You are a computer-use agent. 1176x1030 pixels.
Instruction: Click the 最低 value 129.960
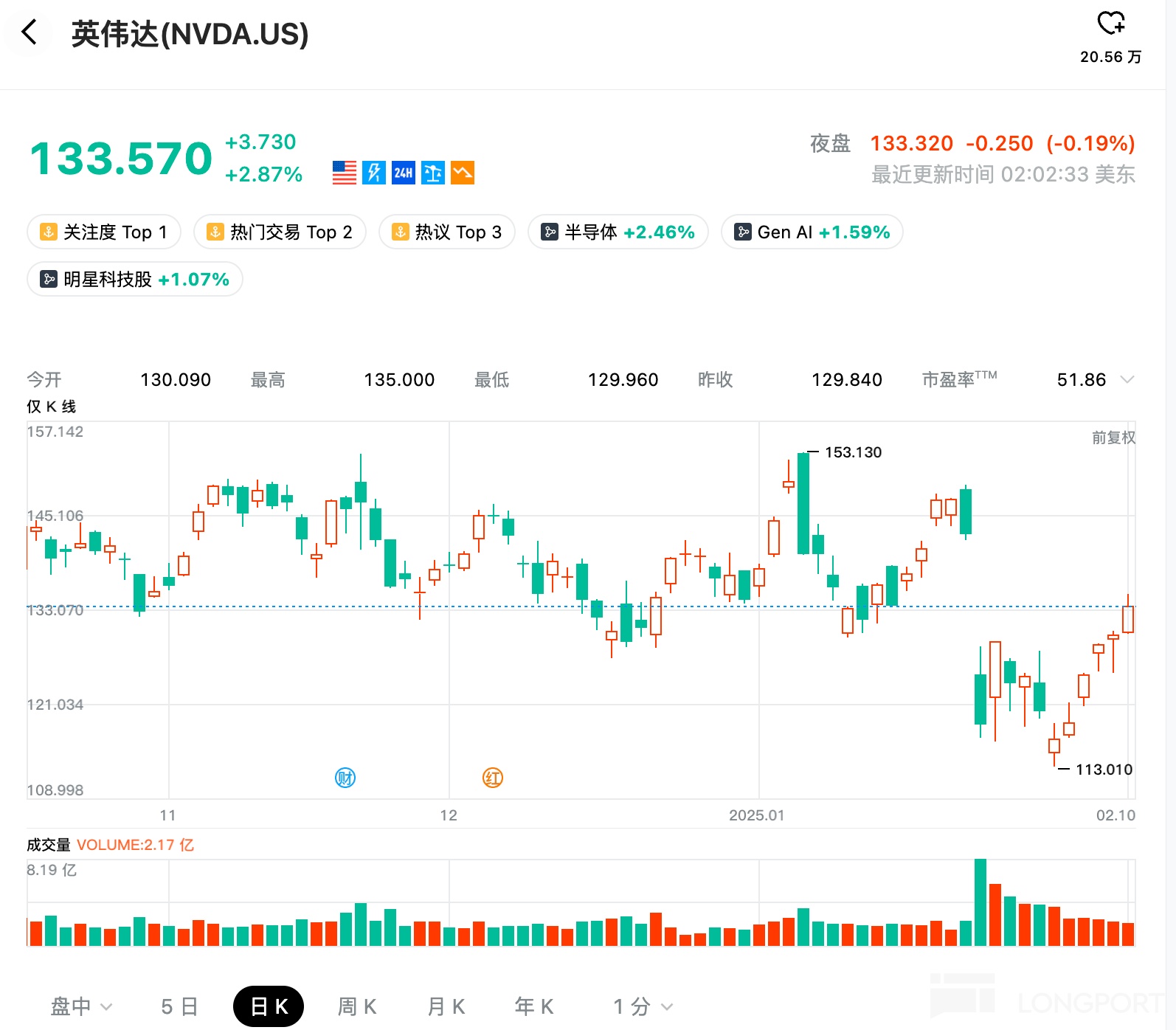click(x=623, y=380)
